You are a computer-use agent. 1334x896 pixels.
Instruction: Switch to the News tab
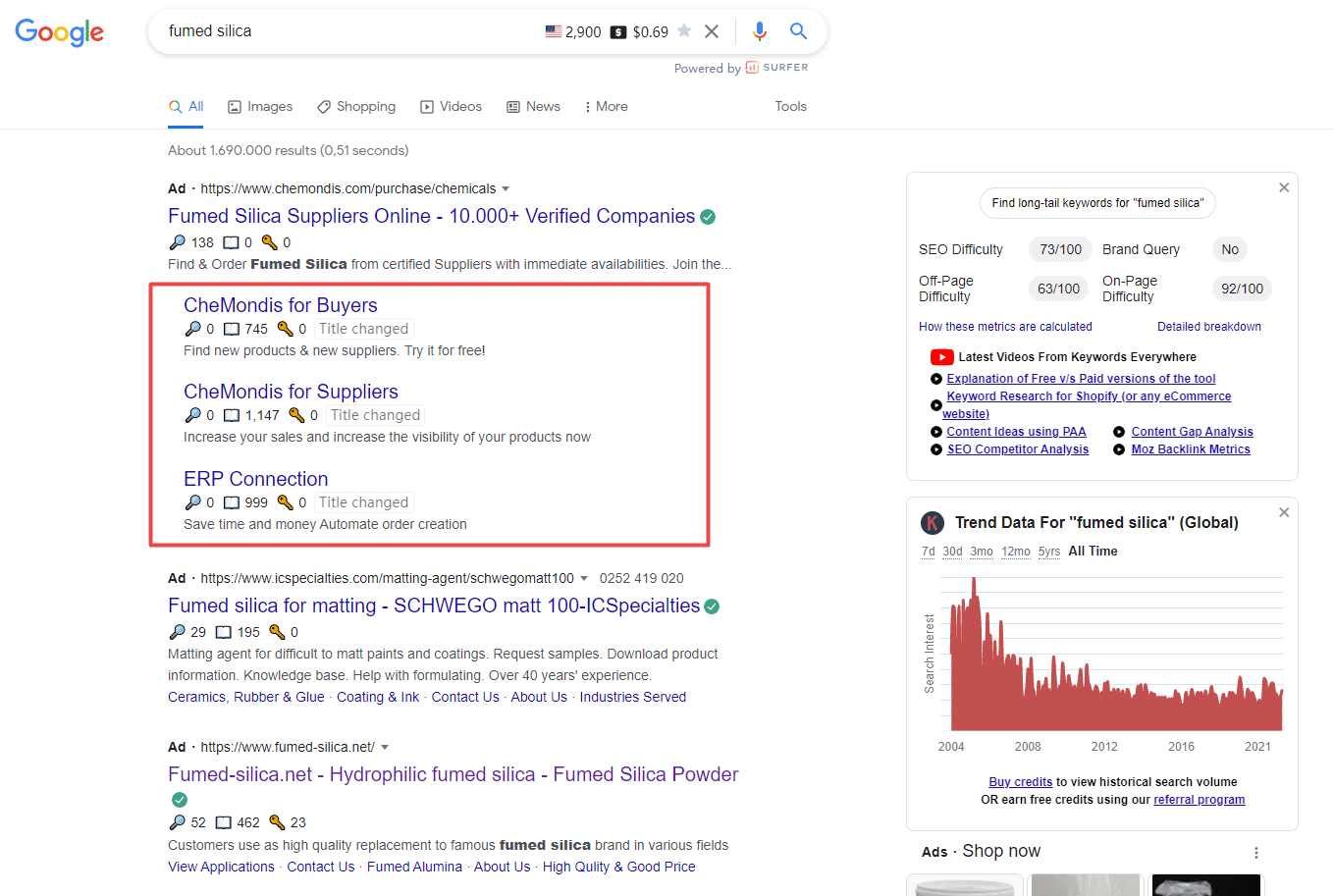point(533,106)
